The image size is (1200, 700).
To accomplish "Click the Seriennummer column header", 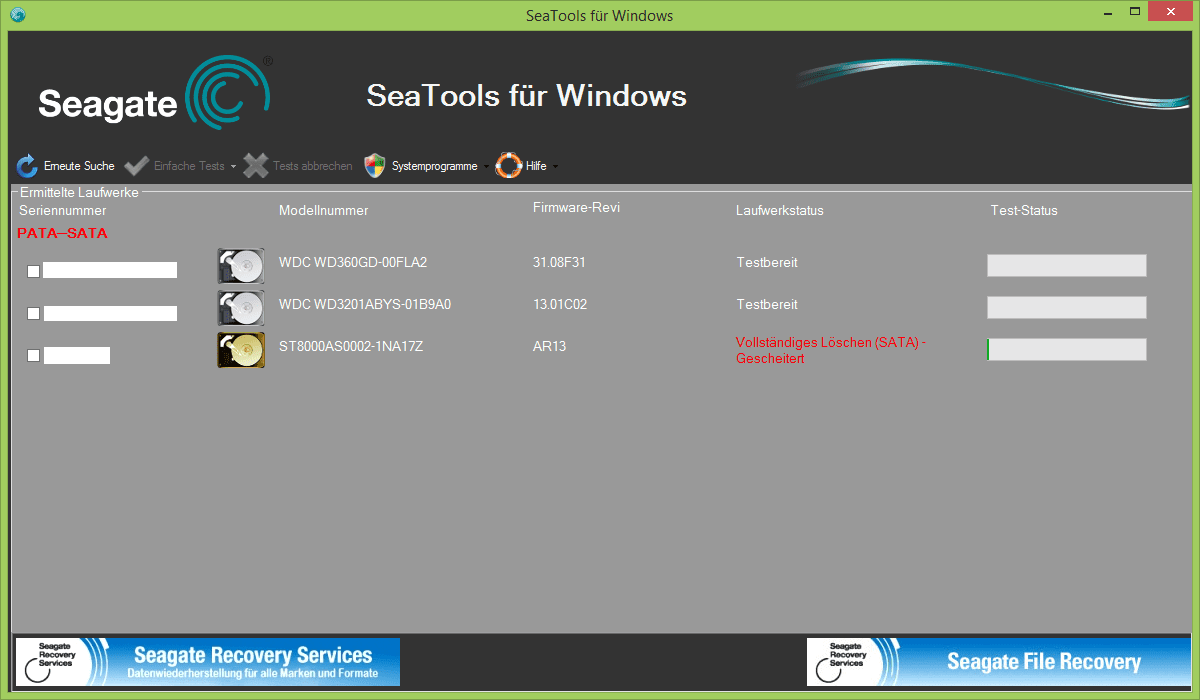I will (x=62, y=211).
